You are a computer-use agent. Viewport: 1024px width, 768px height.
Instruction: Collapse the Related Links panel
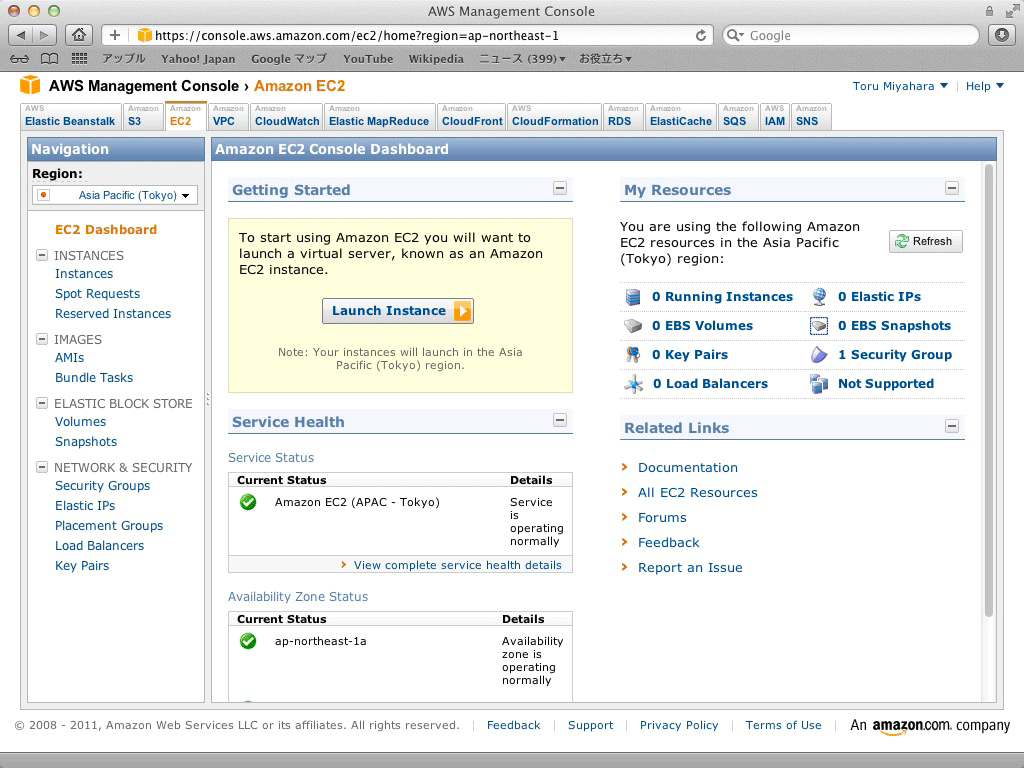coord(952,426)
